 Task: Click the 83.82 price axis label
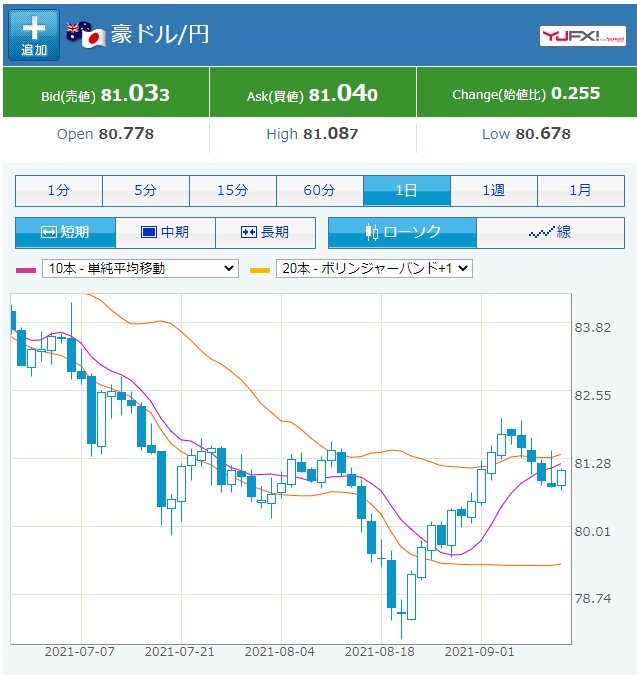[x=593, y=328]
